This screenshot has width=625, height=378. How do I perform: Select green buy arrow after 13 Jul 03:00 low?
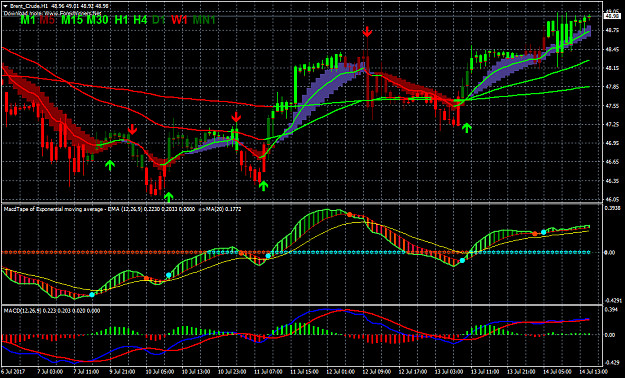[467, 128]
